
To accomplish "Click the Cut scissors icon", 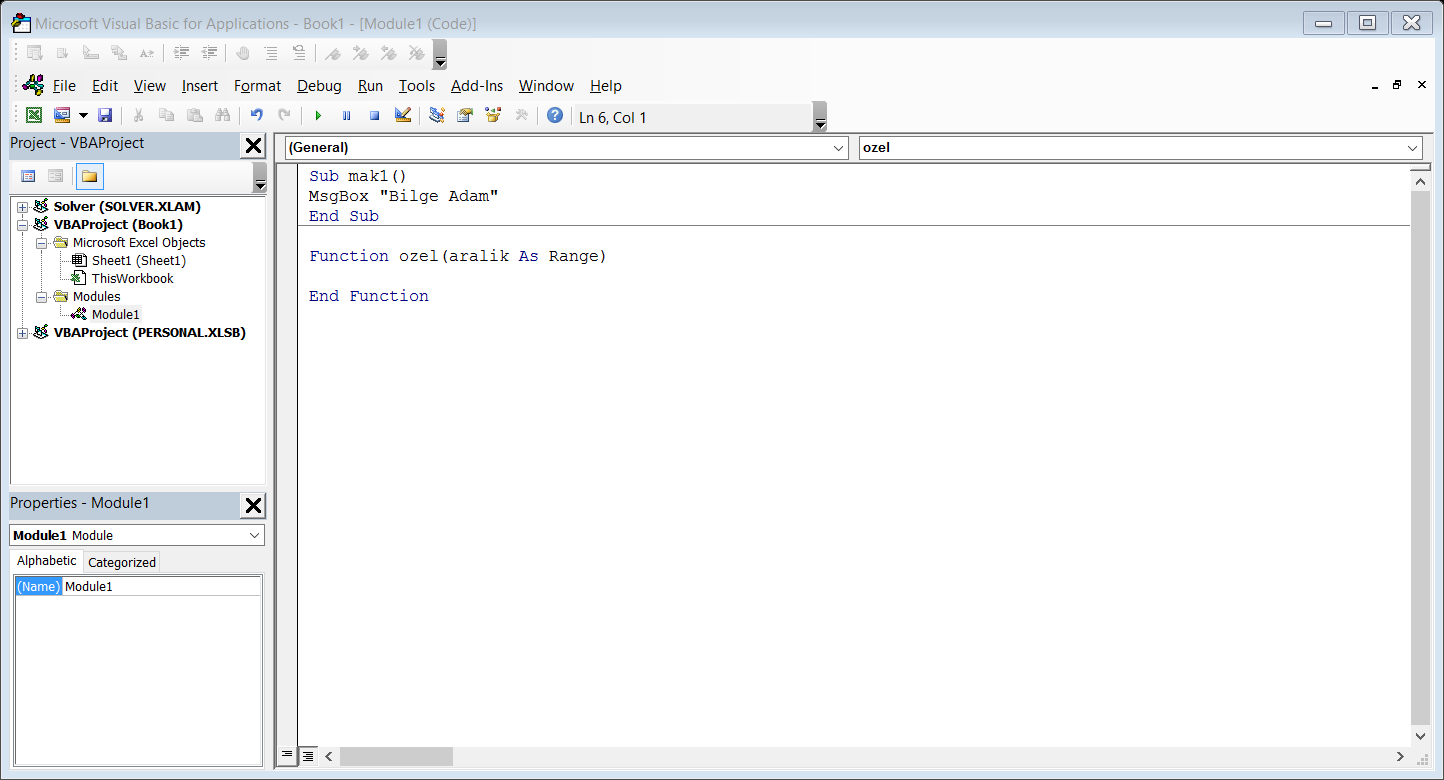I will coord(139,116).
